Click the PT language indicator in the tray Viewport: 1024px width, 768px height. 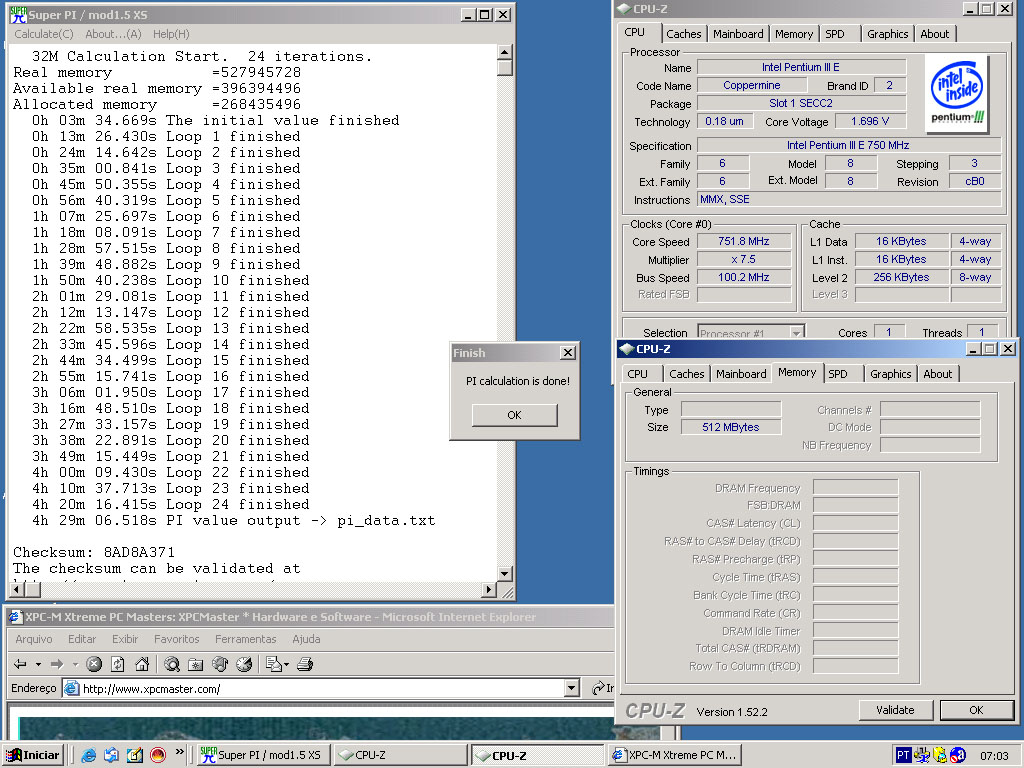[x=903, y=755]
